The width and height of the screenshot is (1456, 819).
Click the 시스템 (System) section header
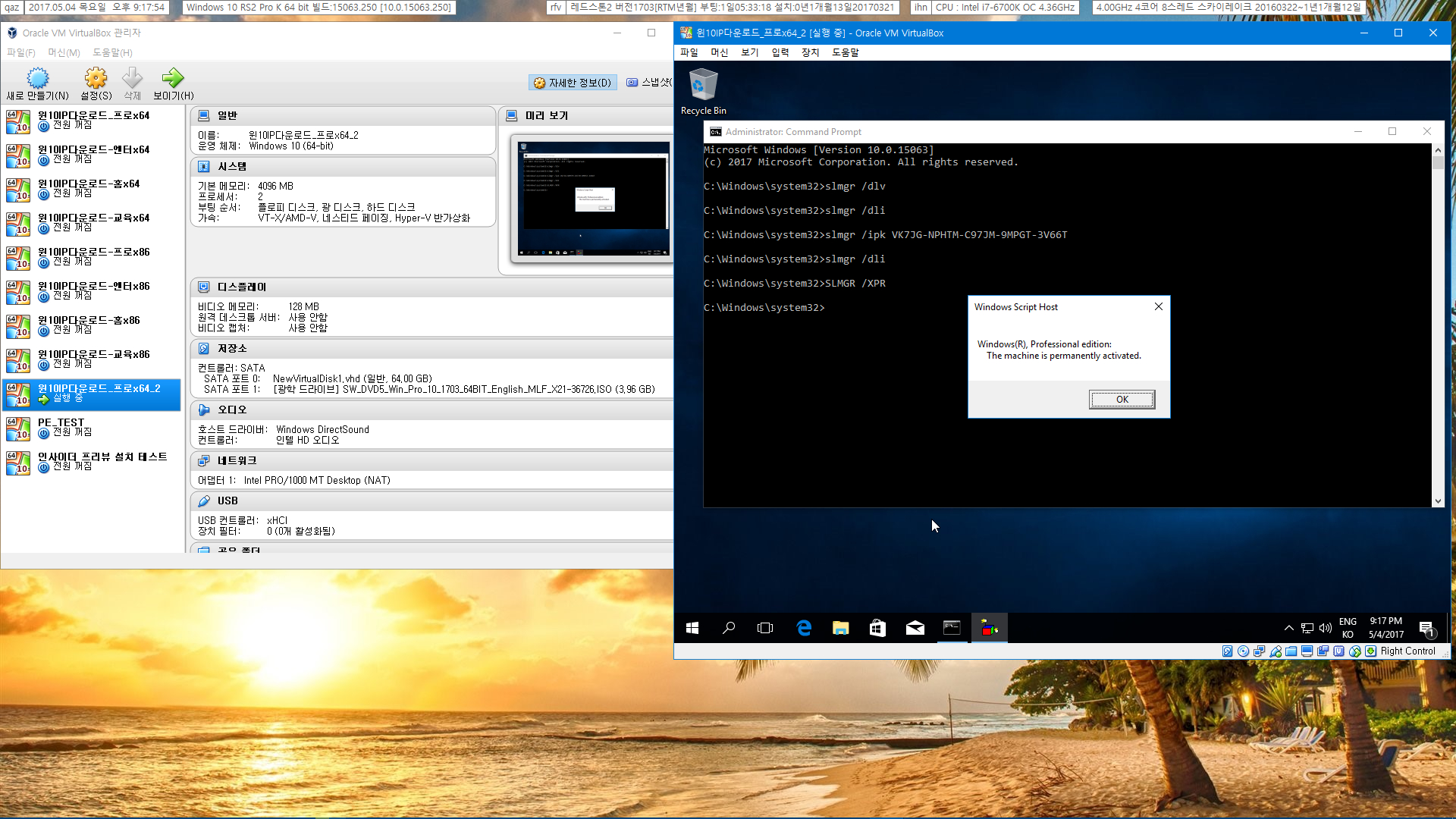pyautogui.click(x=343, y=166)
